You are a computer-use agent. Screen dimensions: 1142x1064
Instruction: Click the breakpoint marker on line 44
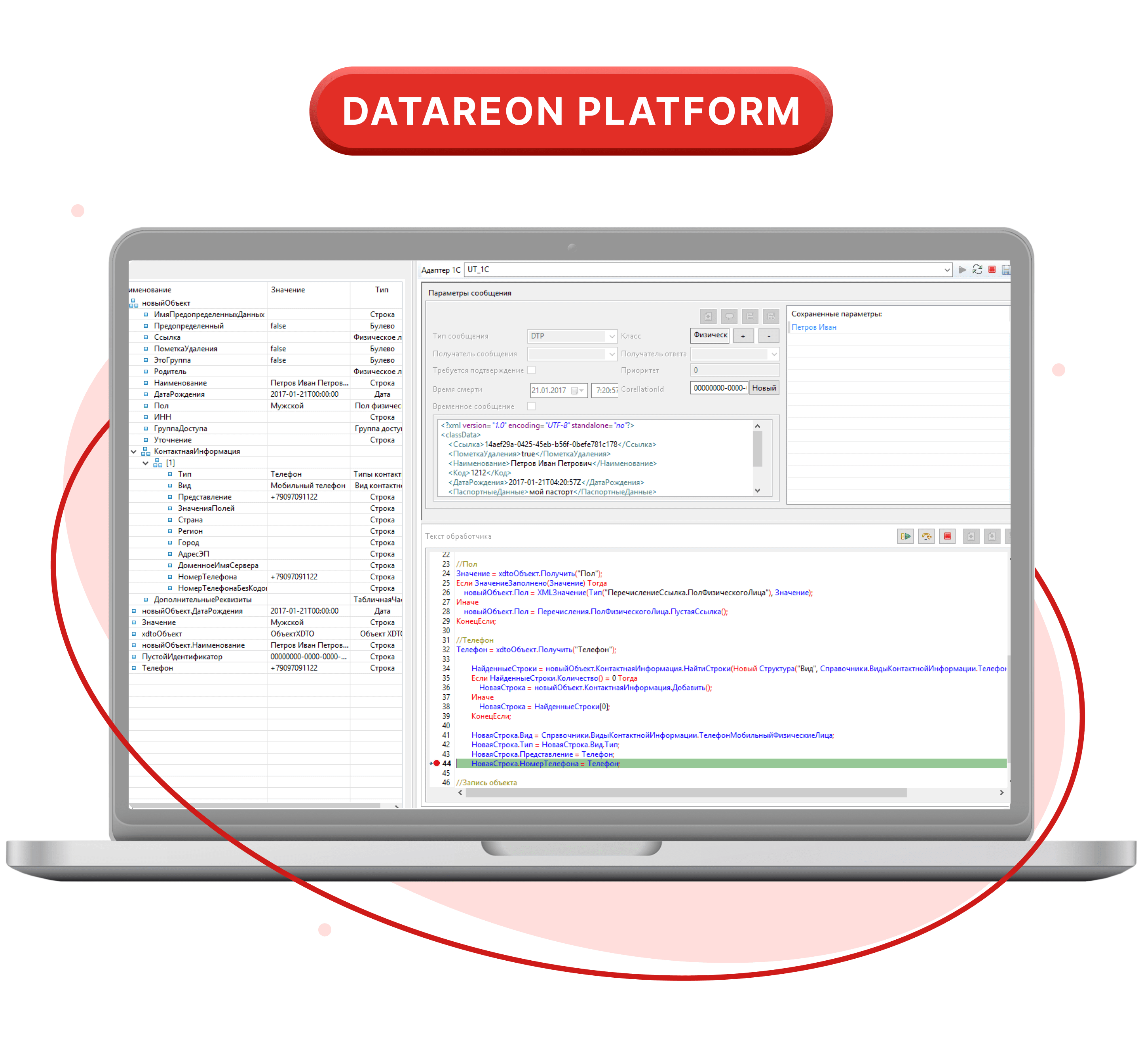click(437, 764)
